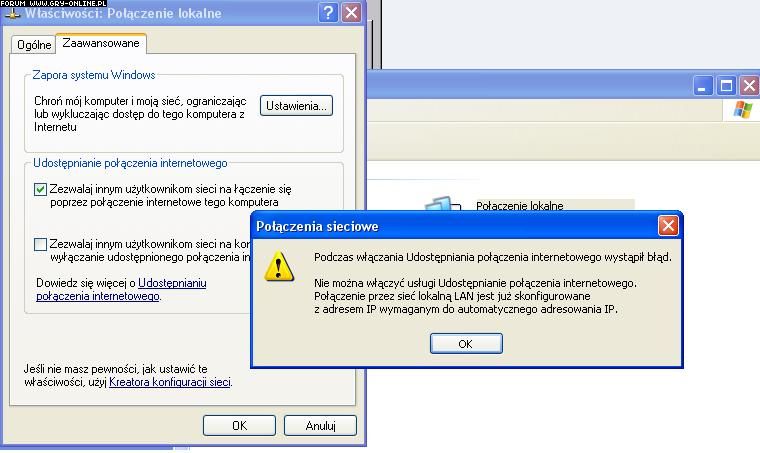760x453 pixels.
Task: Click the title bar icon of Właściwości window
Action: (x=12, y=13)
